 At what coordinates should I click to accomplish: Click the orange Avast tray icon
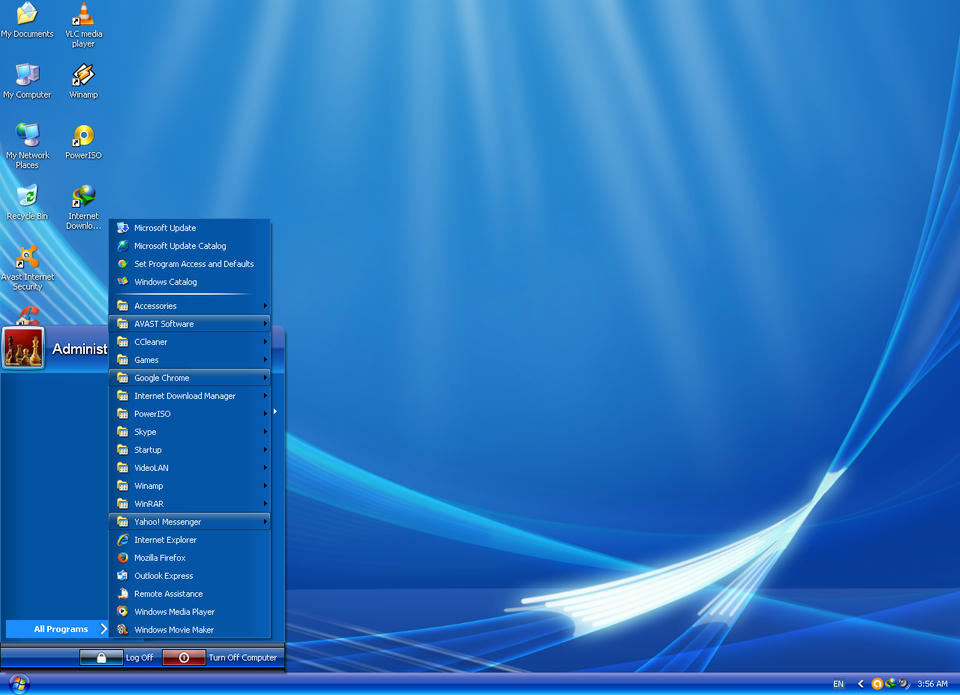click(x=877, y=684)
